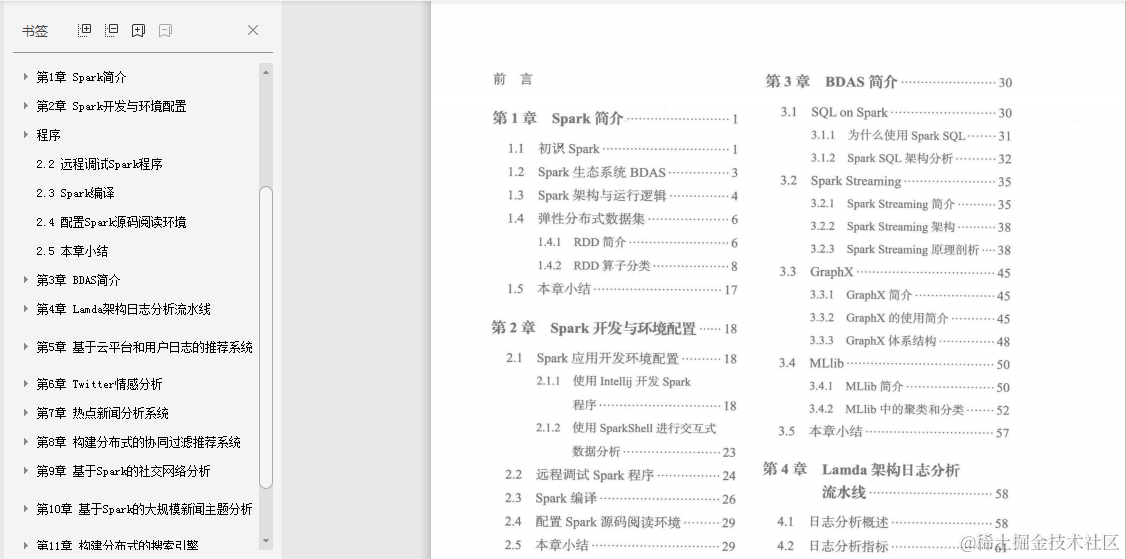The image size is (1126, 559).
Task: Click contents entry 3.4.2 MLlib中的聚类和分类
Action: coord(886,409)
